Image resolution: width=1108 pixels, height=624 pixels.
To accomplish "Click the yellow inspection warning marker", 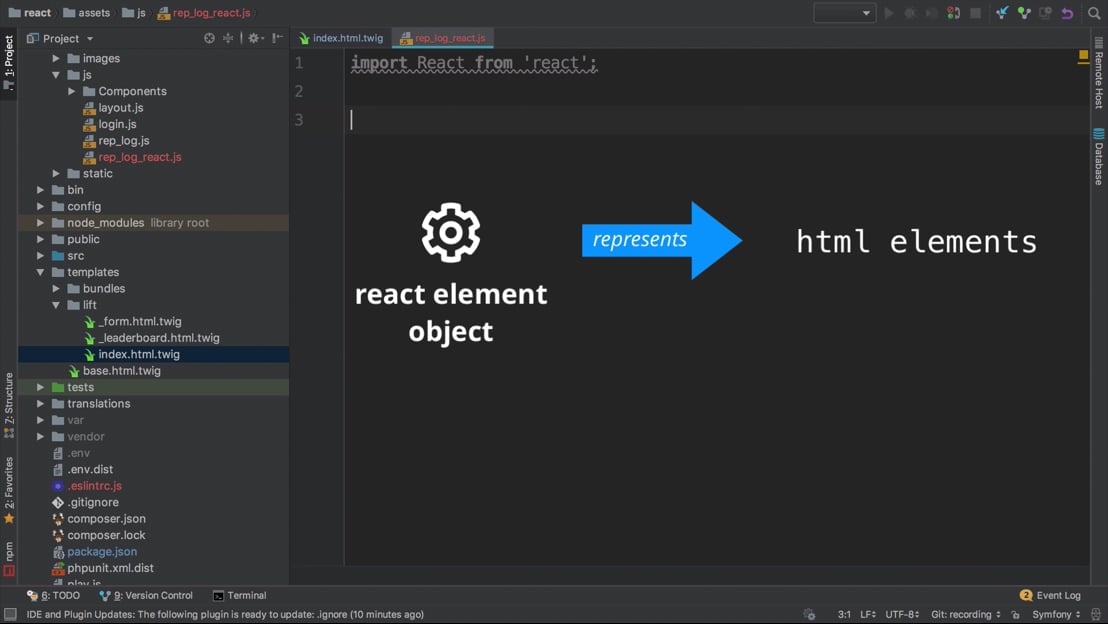I will (x=1083, y=56).
